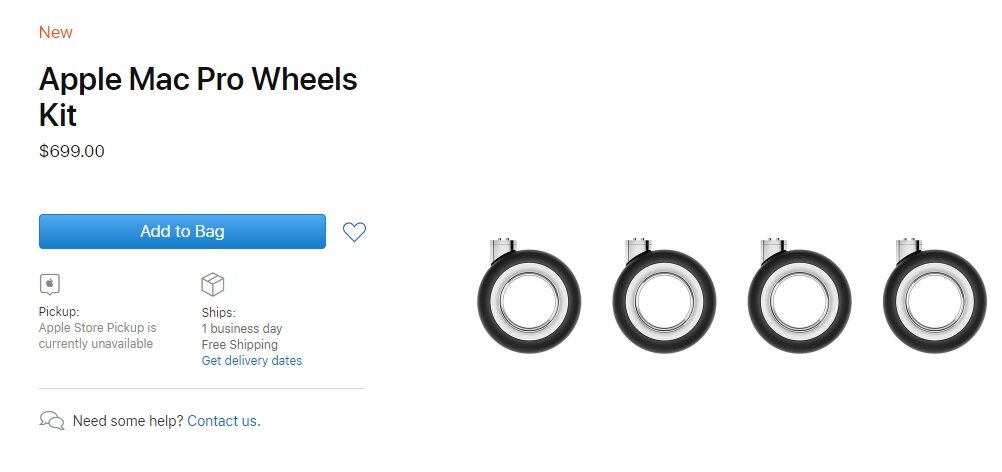Viewport: 1002px width, 472px height.
Task: Select the first wheel product image
Action: (x=529, y=296)
